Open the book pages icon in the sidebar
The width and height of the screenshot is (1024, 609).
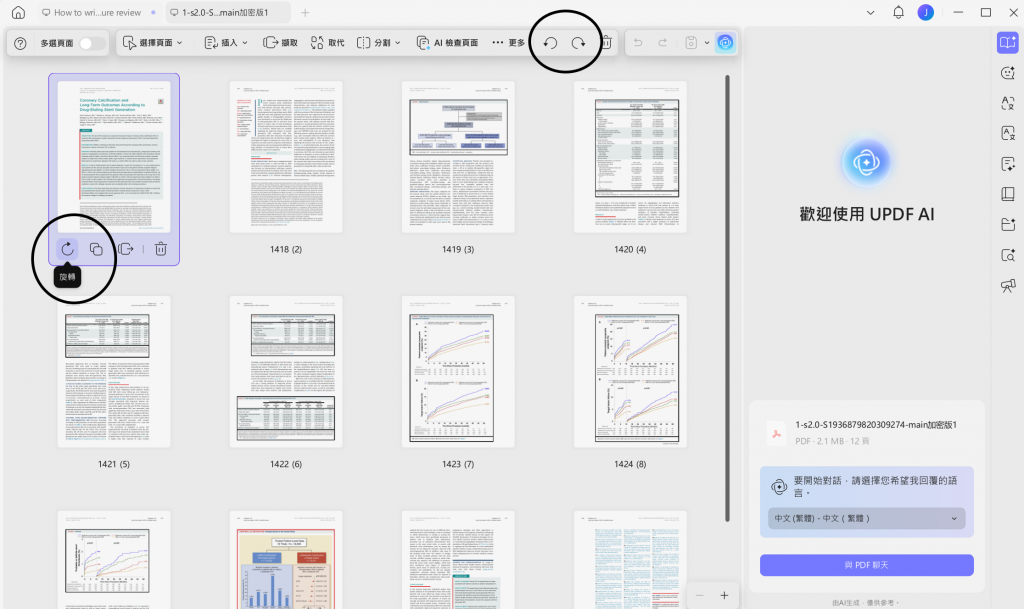point(1008,194)
